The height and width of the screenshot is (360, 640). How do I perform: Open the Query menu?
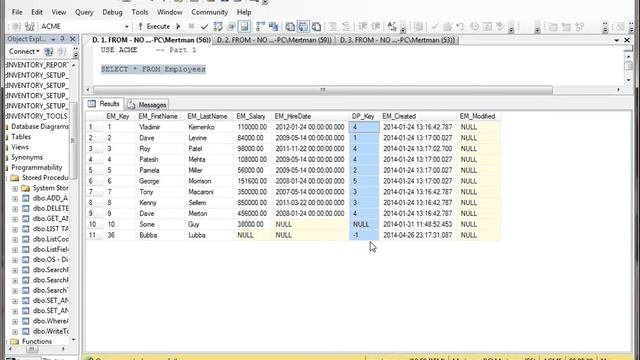(84, 12)
